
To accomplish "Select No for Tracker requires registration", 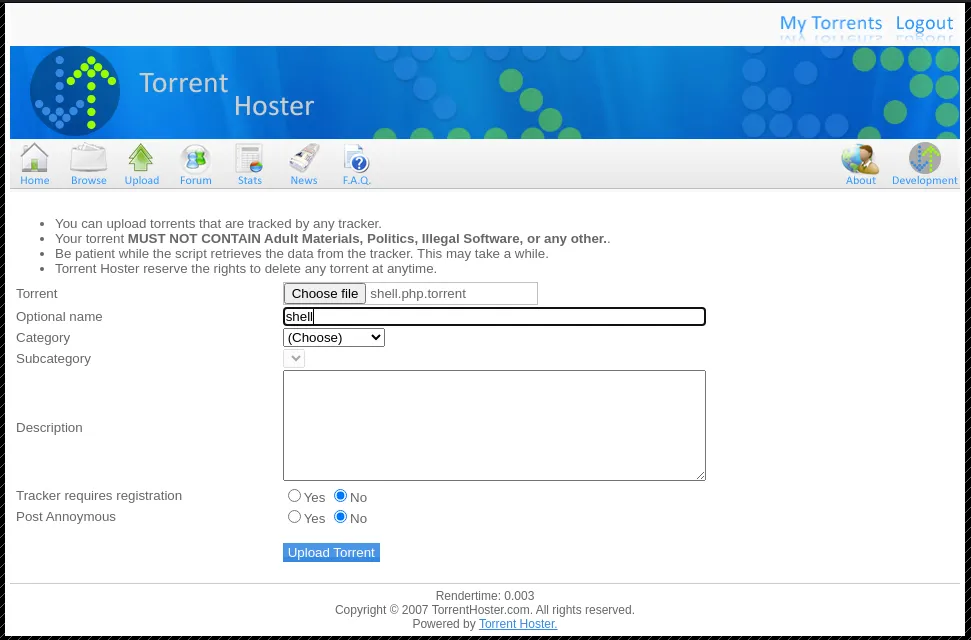I will pyautogui.click(x=340, y=496).
